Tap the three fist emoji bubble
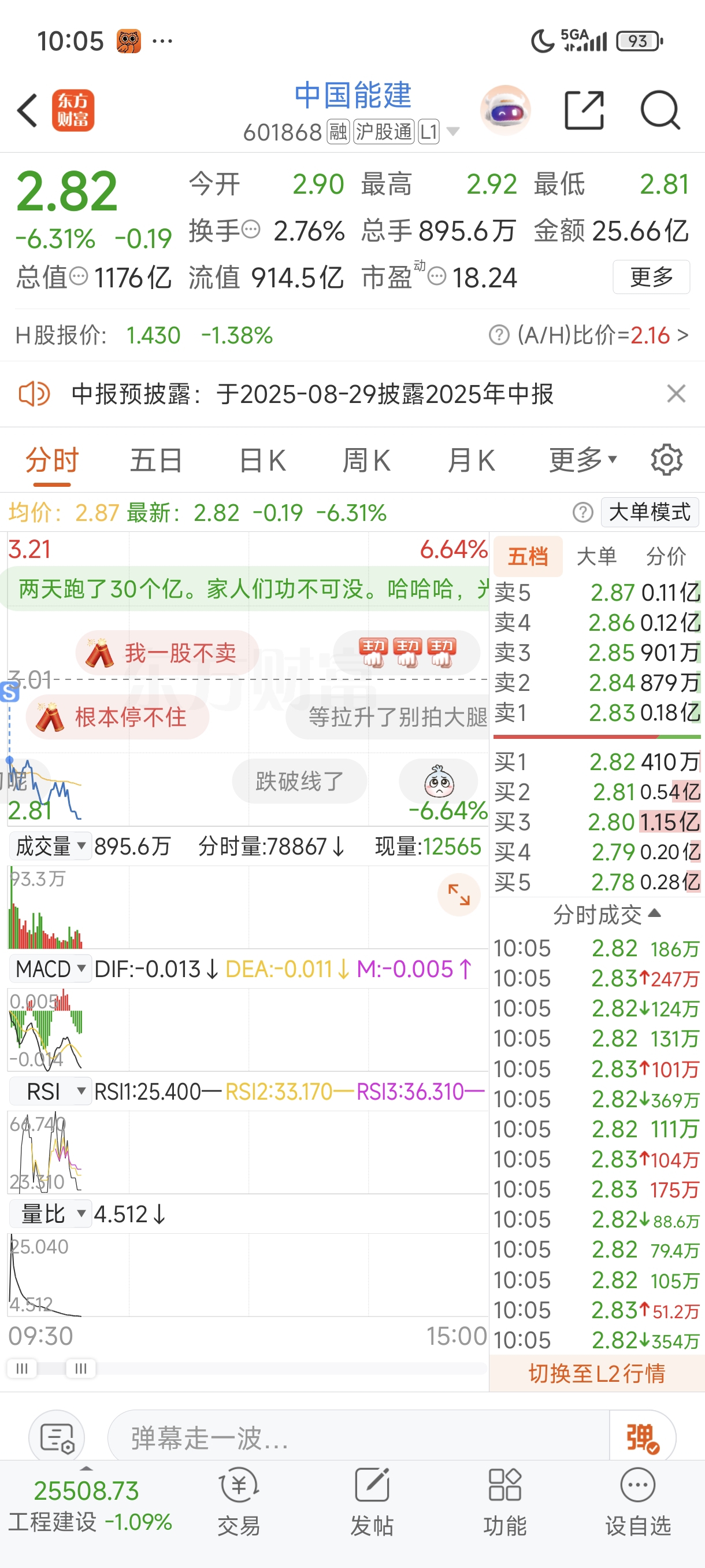 click(x=407, y=653)
